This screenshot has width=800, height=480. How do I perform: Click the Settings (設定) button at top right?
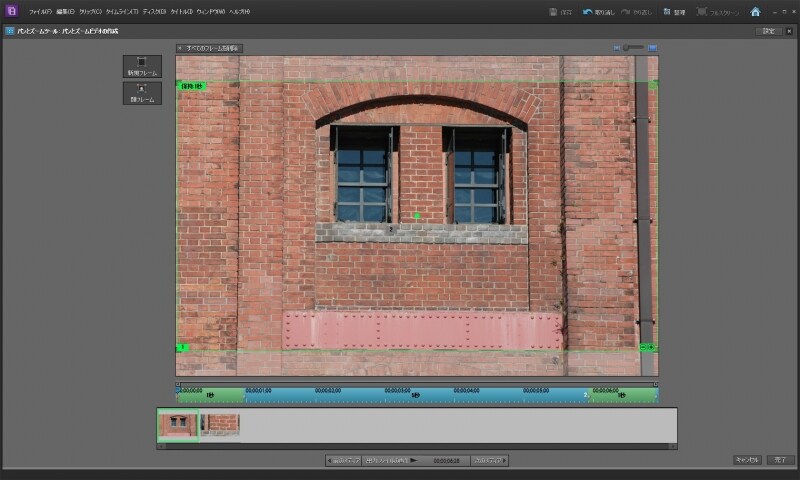point(768,31)
